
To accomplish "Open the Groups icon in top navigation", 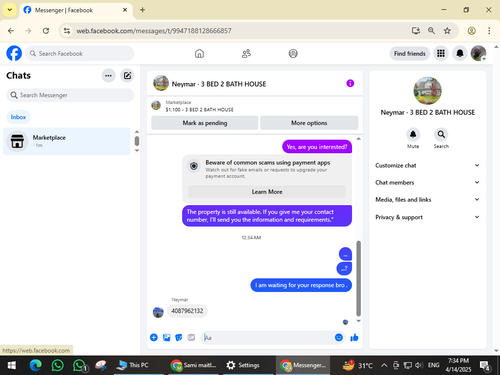I will pos(293,53).
